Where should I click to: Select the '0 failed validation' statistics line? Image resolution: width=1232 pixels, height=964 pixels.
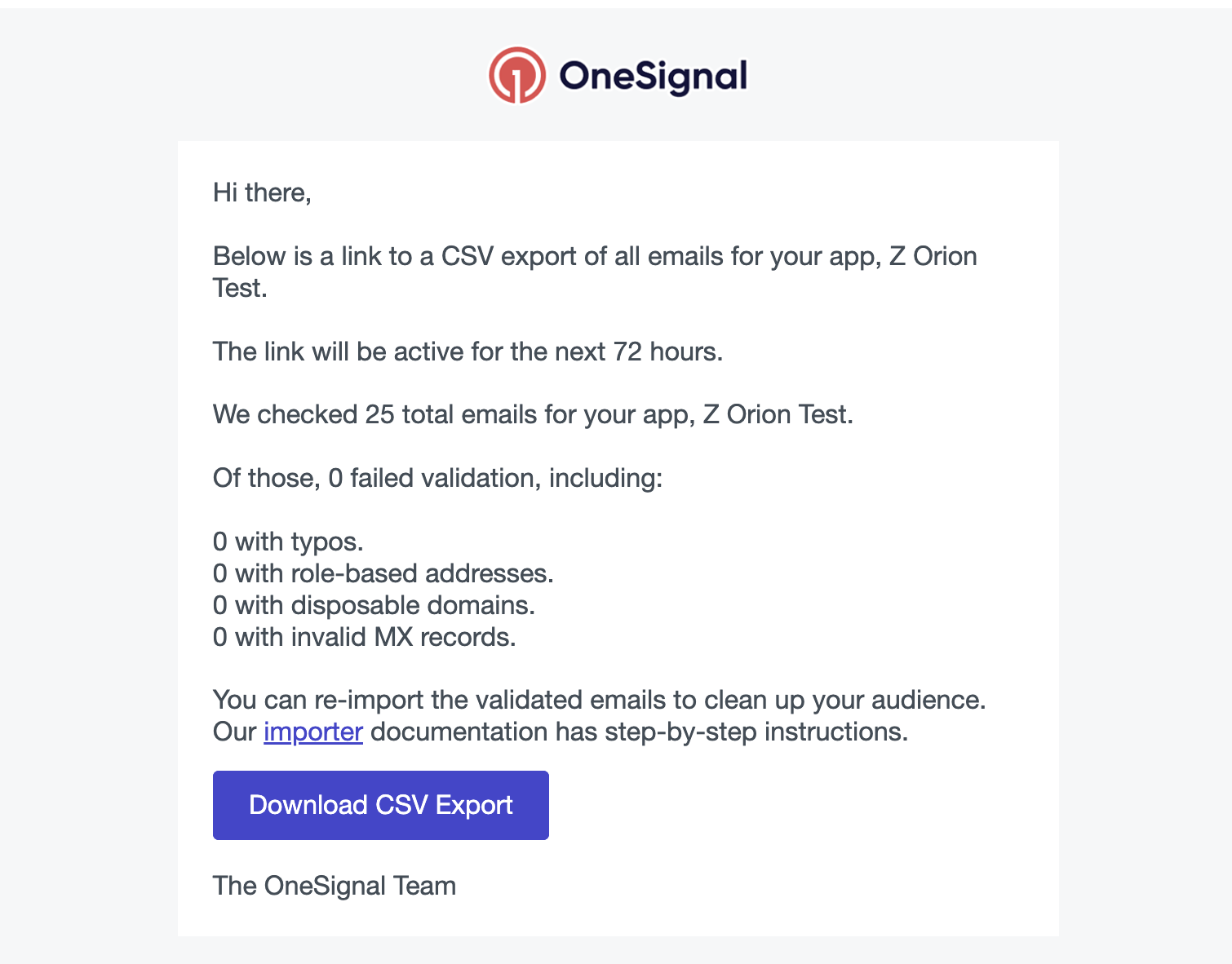438,478
